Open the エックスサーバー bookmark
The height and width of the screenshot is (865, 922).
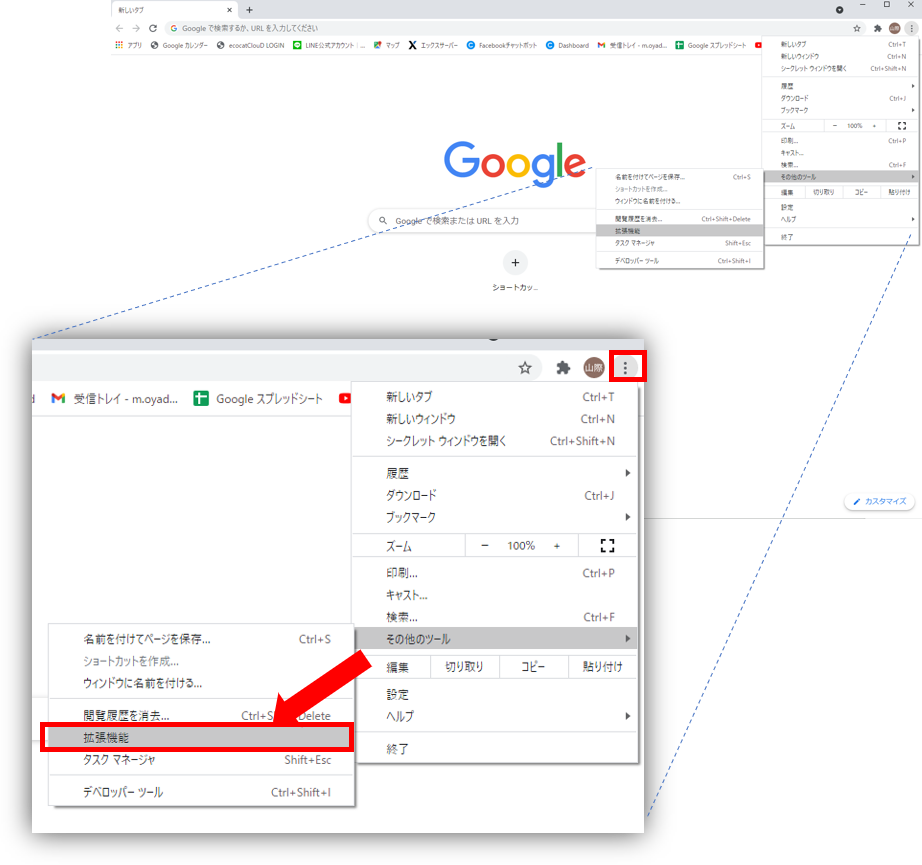(433, 45)
